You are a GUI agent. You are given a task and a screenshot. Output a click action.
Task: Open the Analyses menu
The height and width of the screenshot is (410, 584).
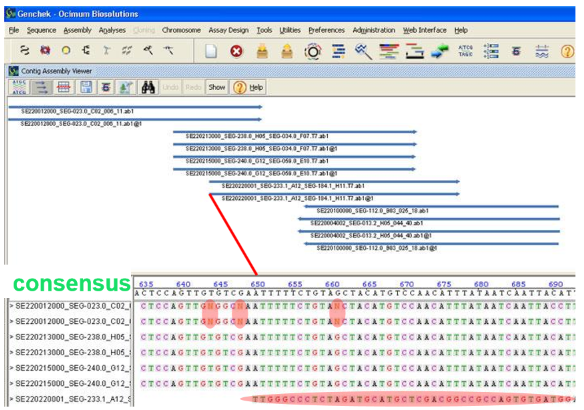pyautogui.click(x=112, y=30)
